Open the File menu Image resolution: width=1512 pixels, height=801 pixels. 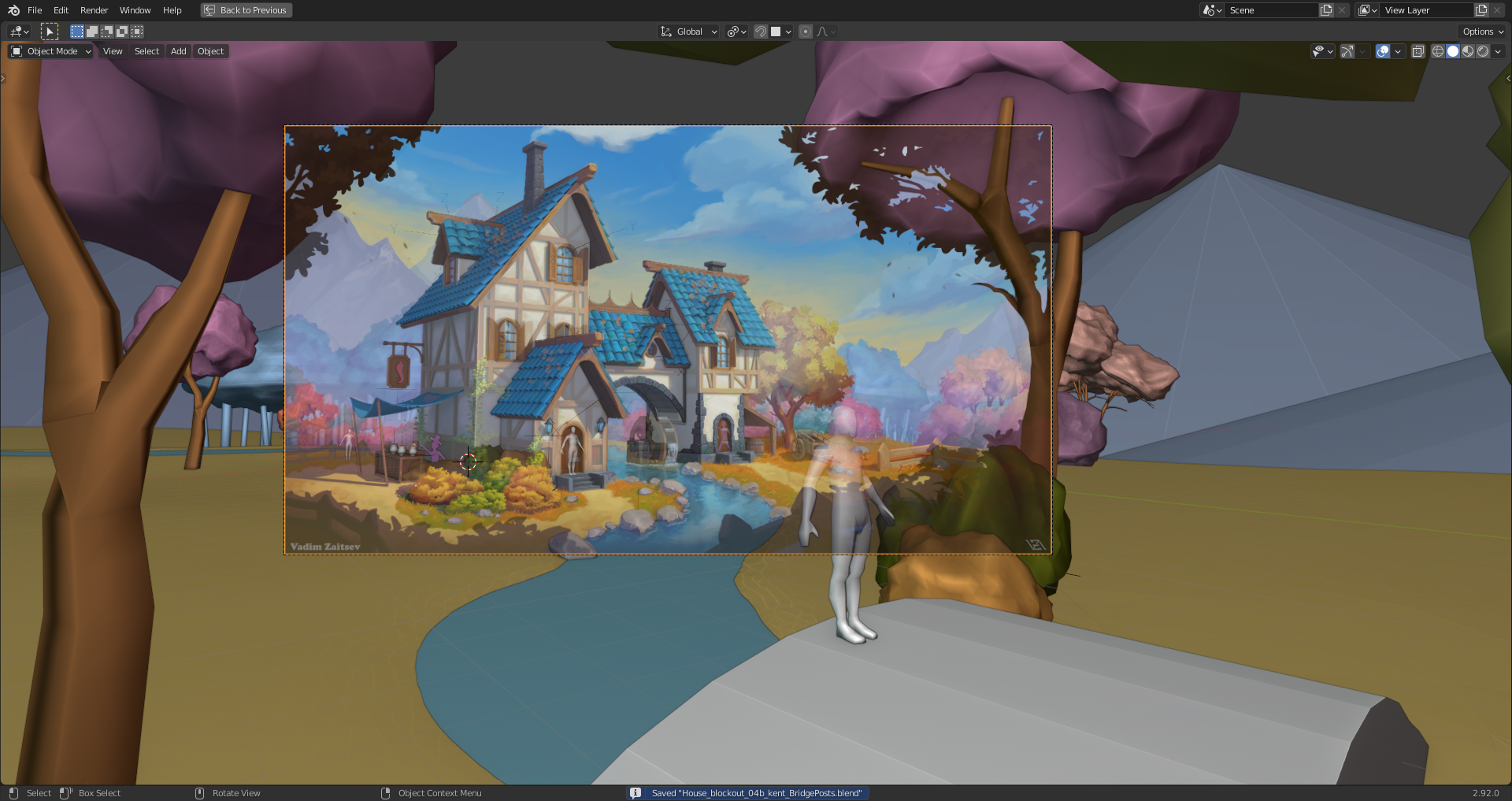pos(35,10)
